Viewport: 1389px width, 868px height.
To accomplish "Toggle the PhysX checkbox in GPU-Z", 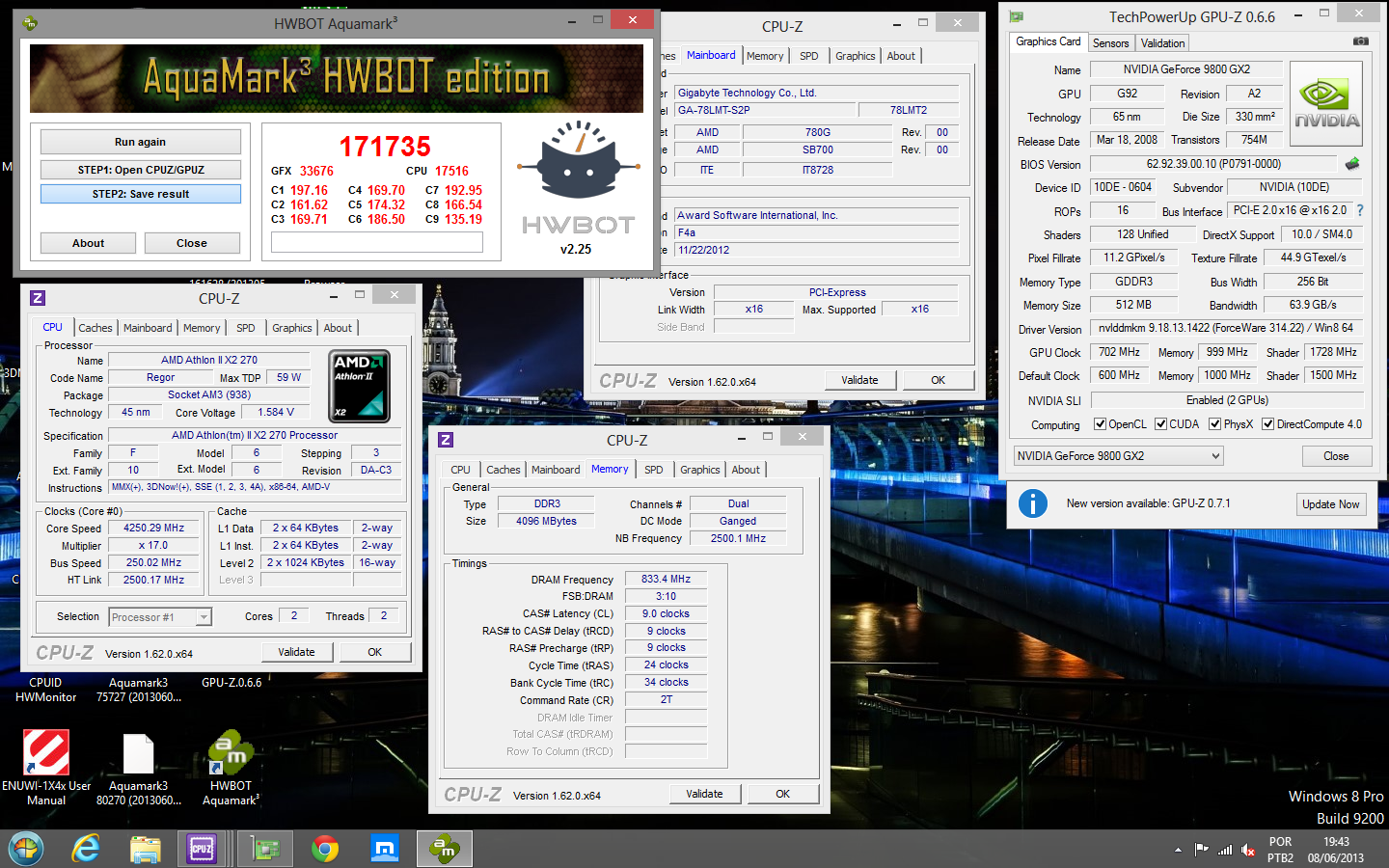I will pos(1215,424).
